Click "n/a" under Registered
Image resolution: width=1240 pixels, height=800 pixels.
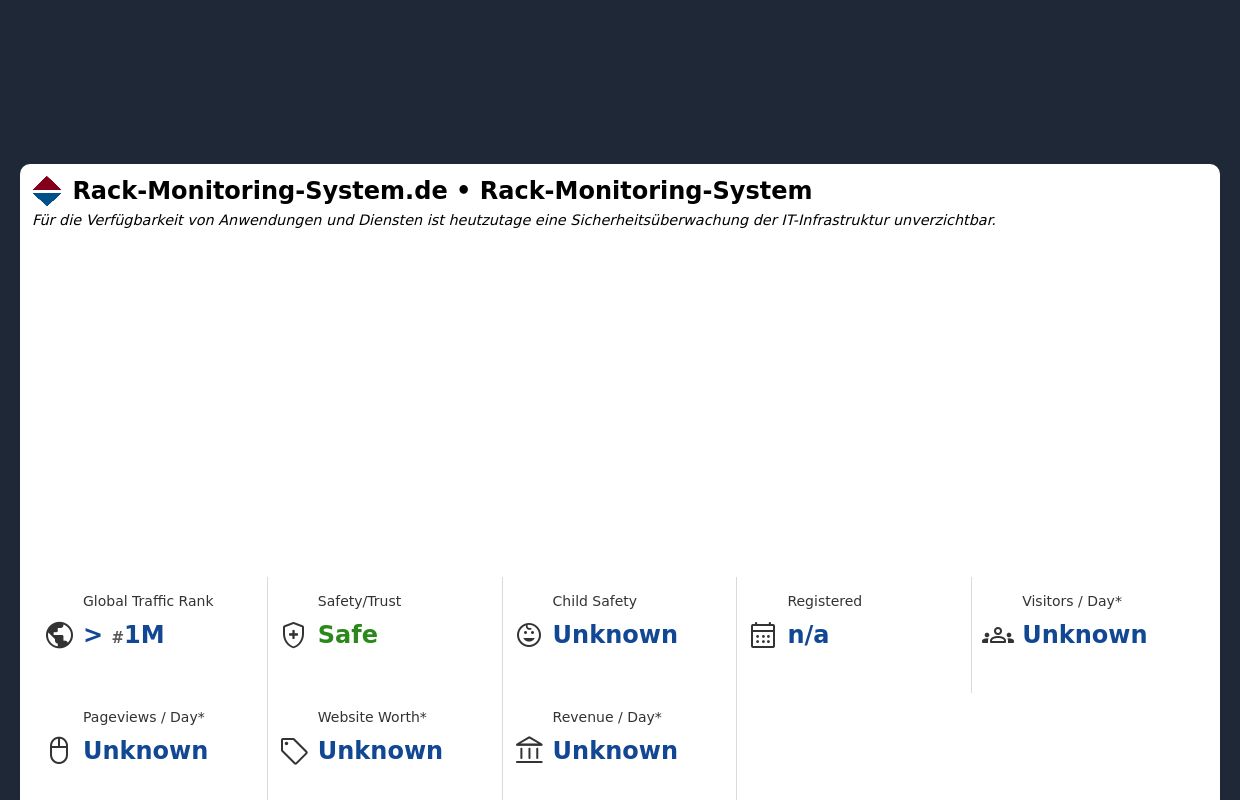(x=808, y=634)
